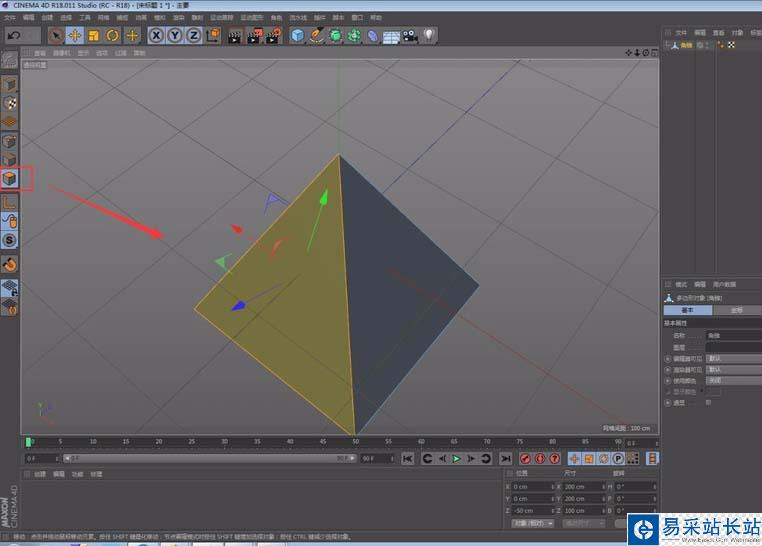Toggle Snap with the S icon

pyautogui.click(x=10, y=240)
